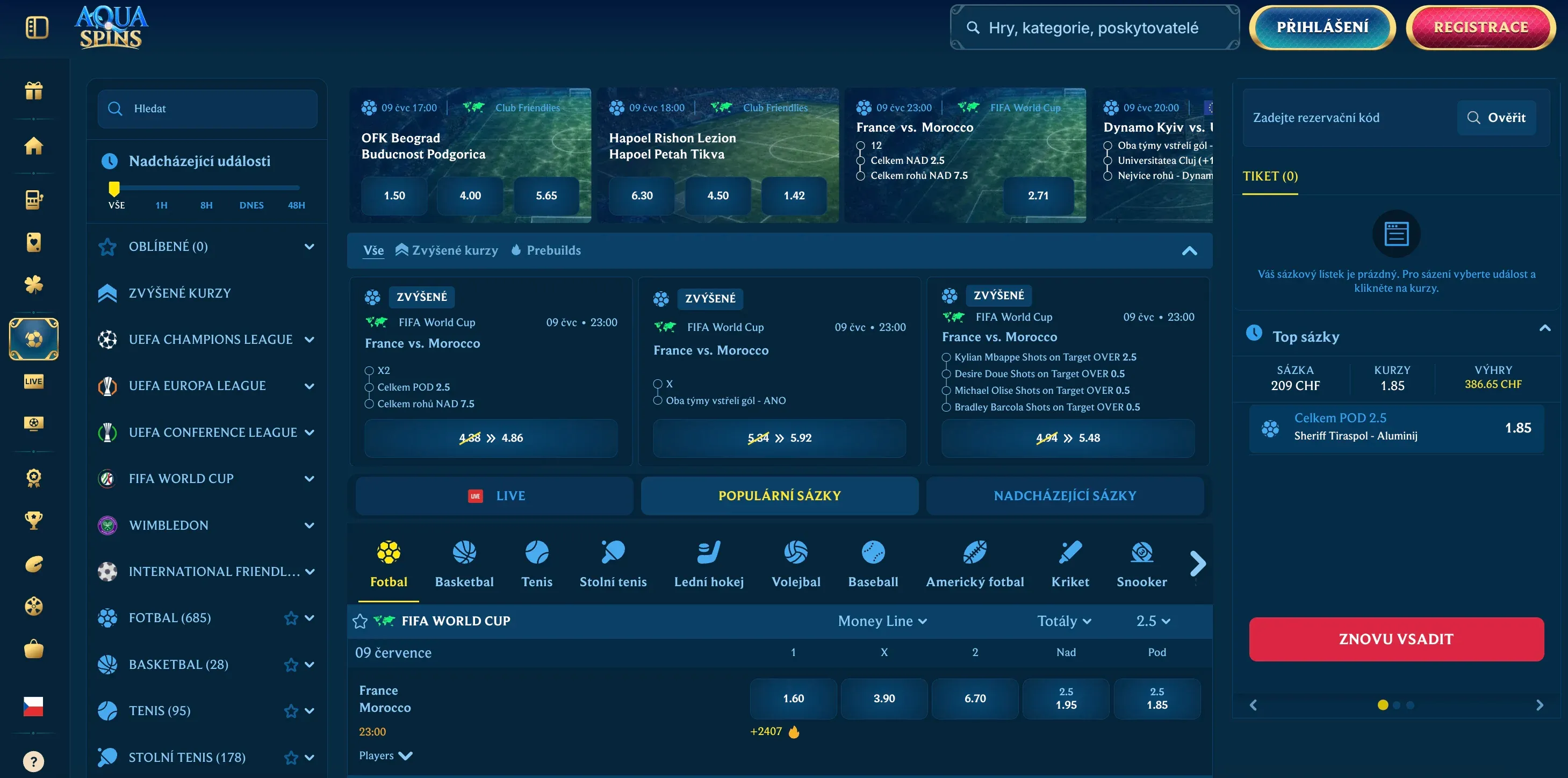Image resolution: width=1568 pixels, height=778 pixels.
Task: Open the gift promotions icon in sidebar
Action: [x=33, y=91]
